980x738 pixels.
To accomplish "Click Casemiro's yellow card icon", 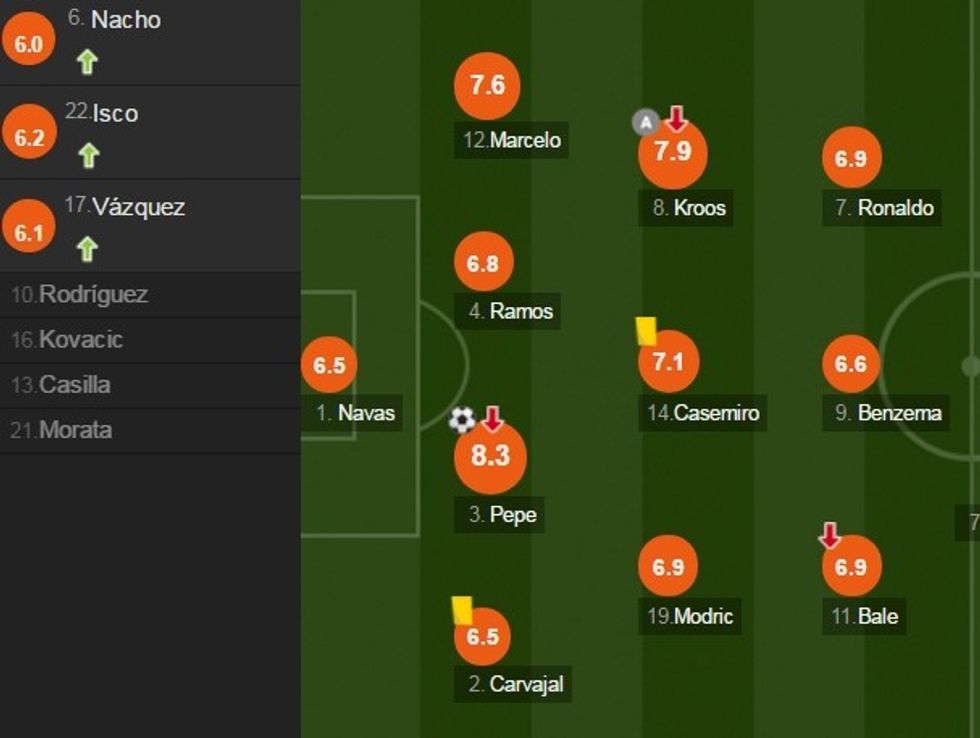I will click(646, 331).
